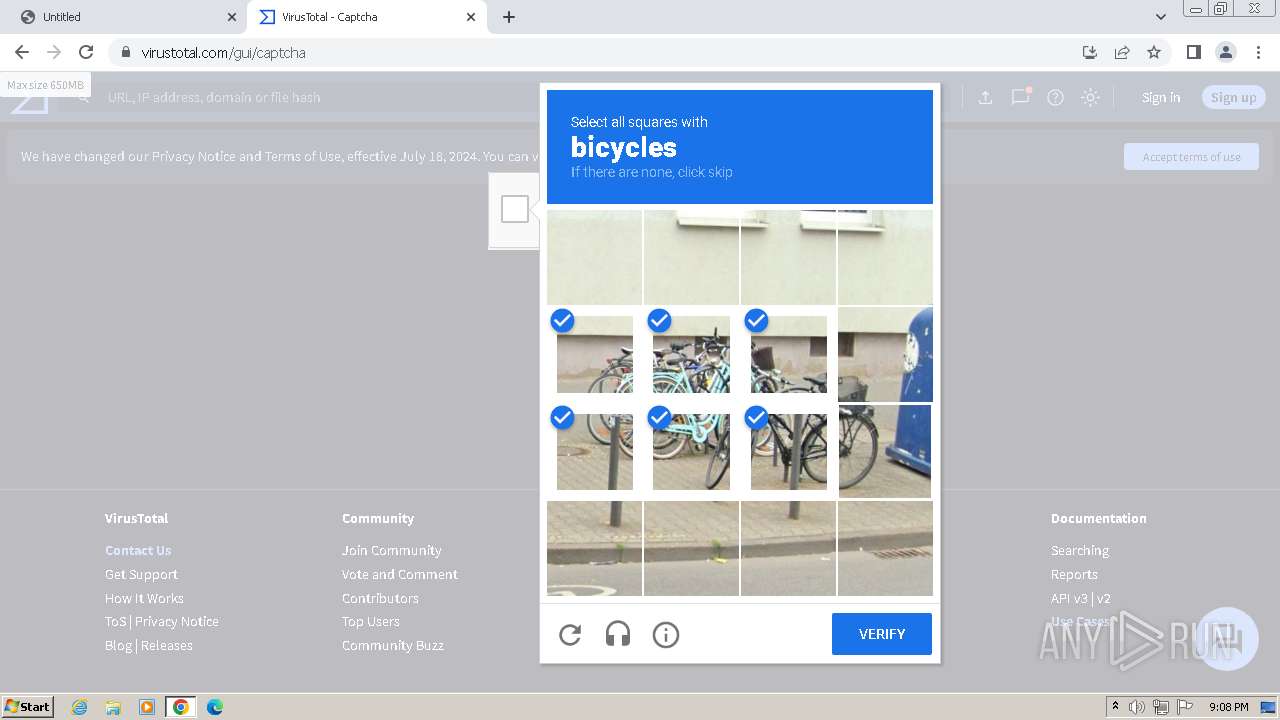
Task: Open the Reports documentation link
Action: [x=1074, y=574]
